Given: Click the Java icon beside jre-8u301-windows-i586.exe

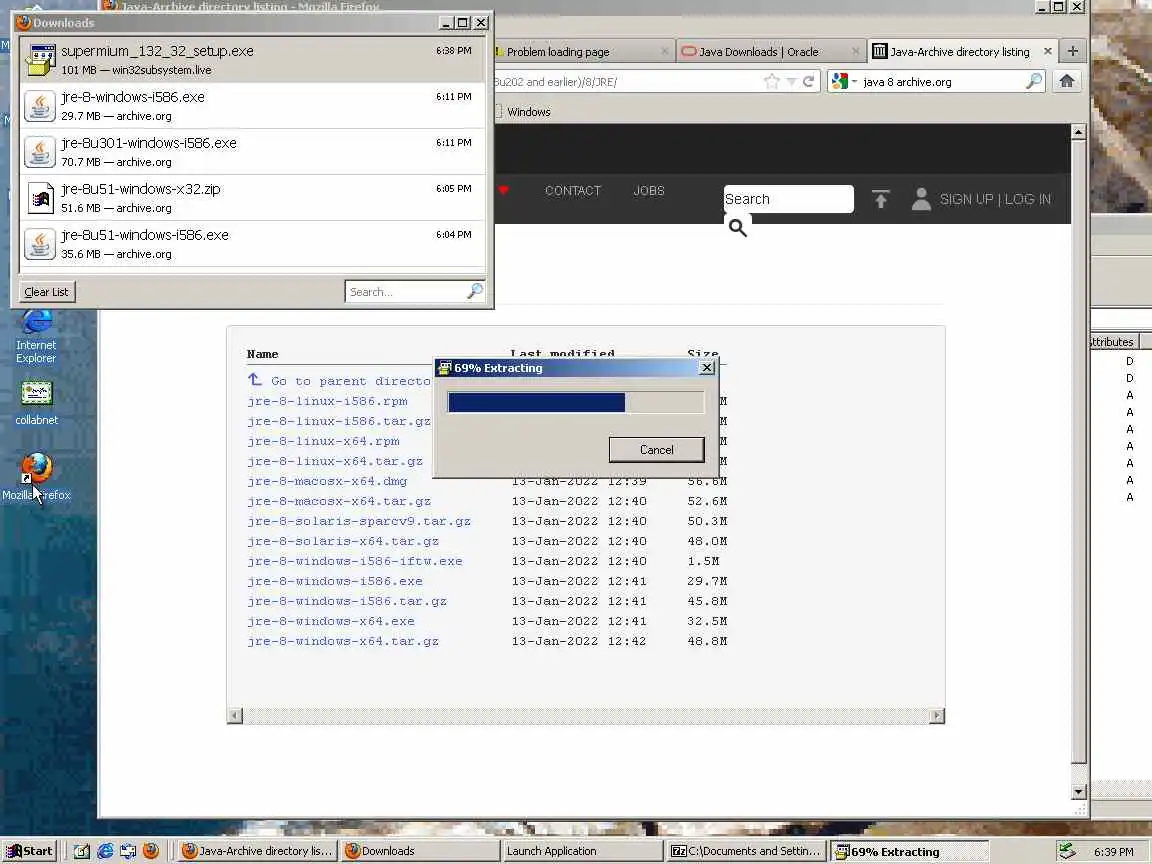Looking at the screenshot, I should [x=40, y=152].
